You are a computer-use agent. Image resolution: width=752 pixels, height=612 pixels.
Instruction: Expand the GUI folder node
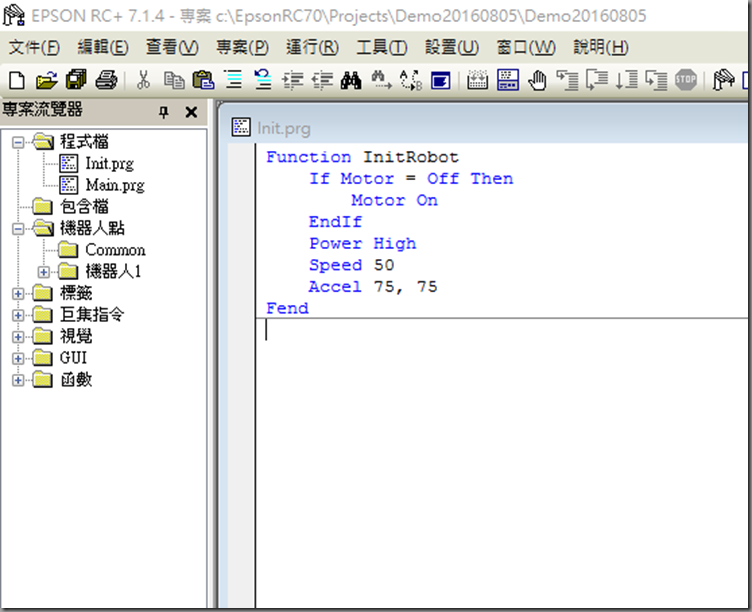(x=18, y=358)
